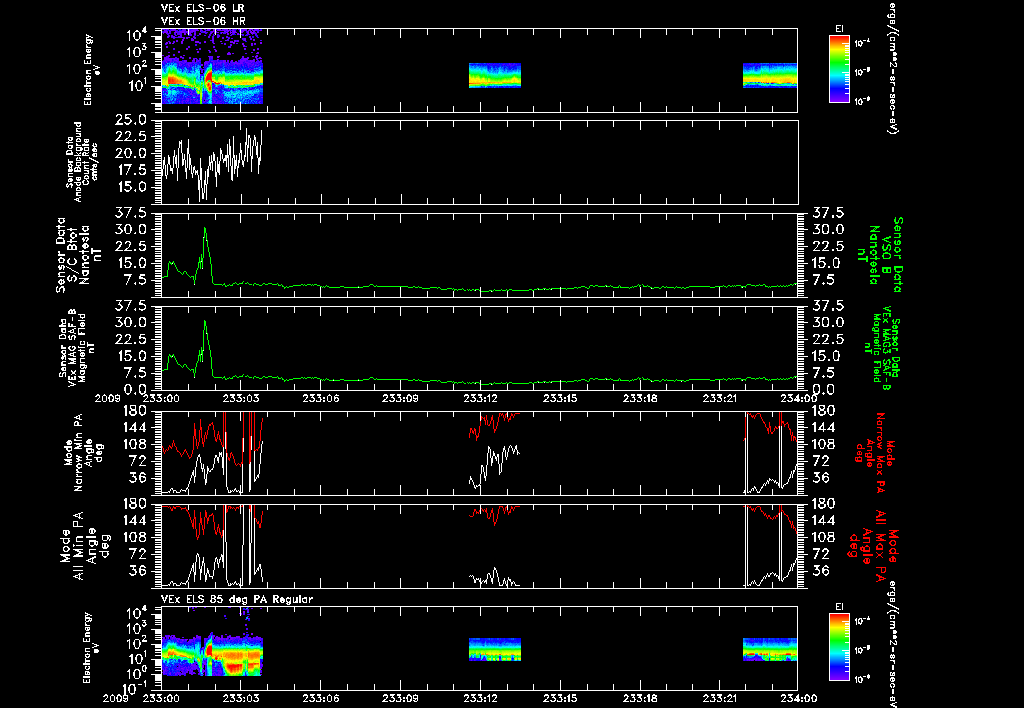Select the ELS-06 spectrogram block starting at 233:00

212,66
